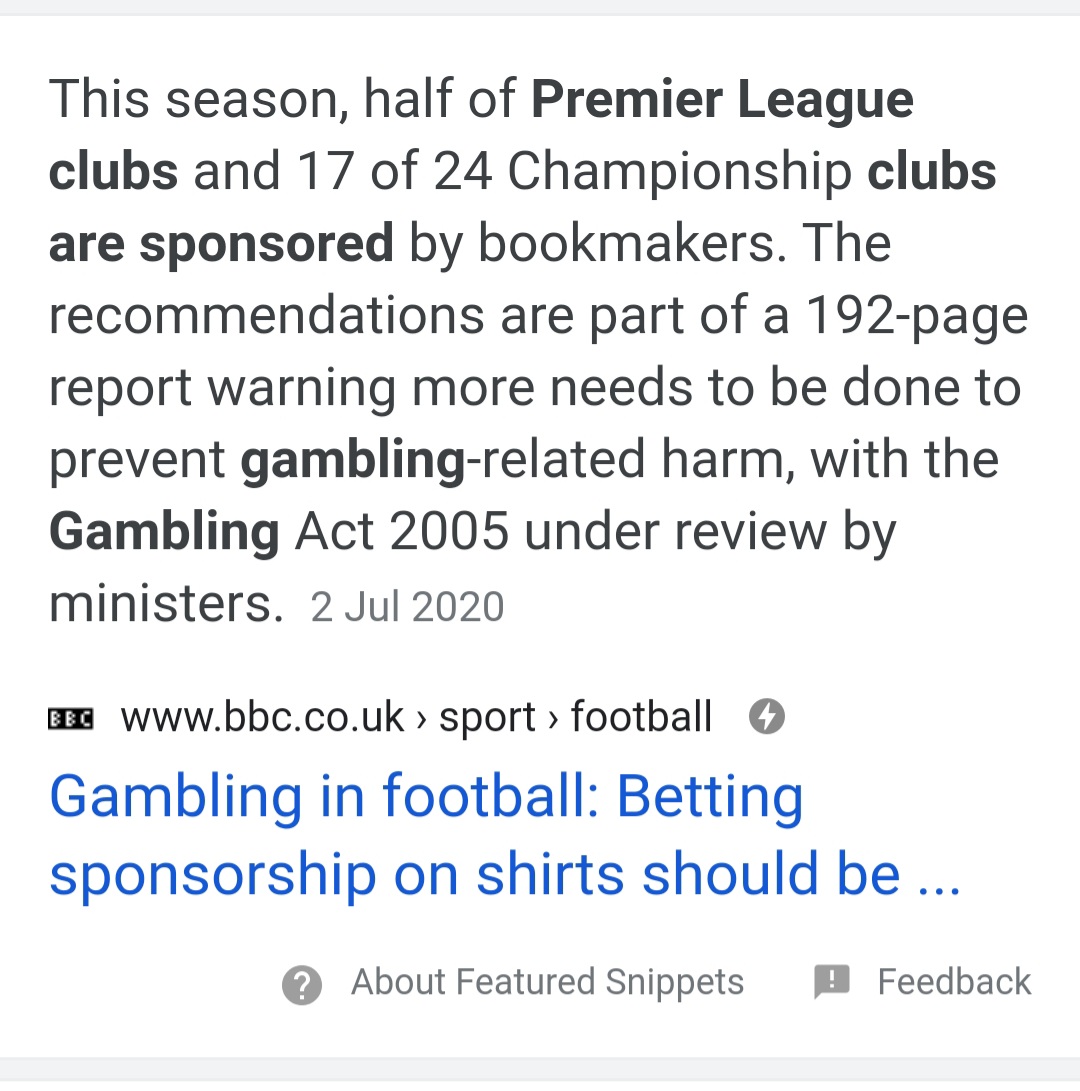
Task: Open About Featured Snippets text link
Action: click(547, 982)
